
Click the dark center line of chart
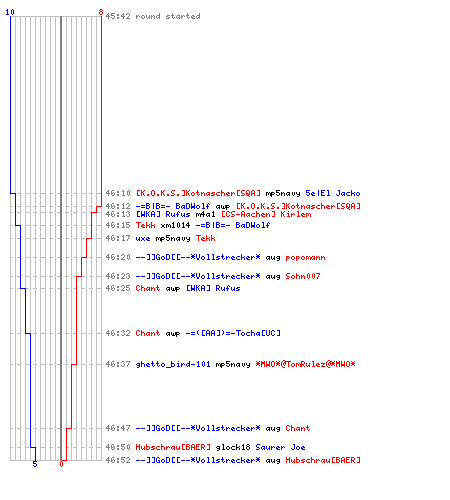[x=61, y=238]
